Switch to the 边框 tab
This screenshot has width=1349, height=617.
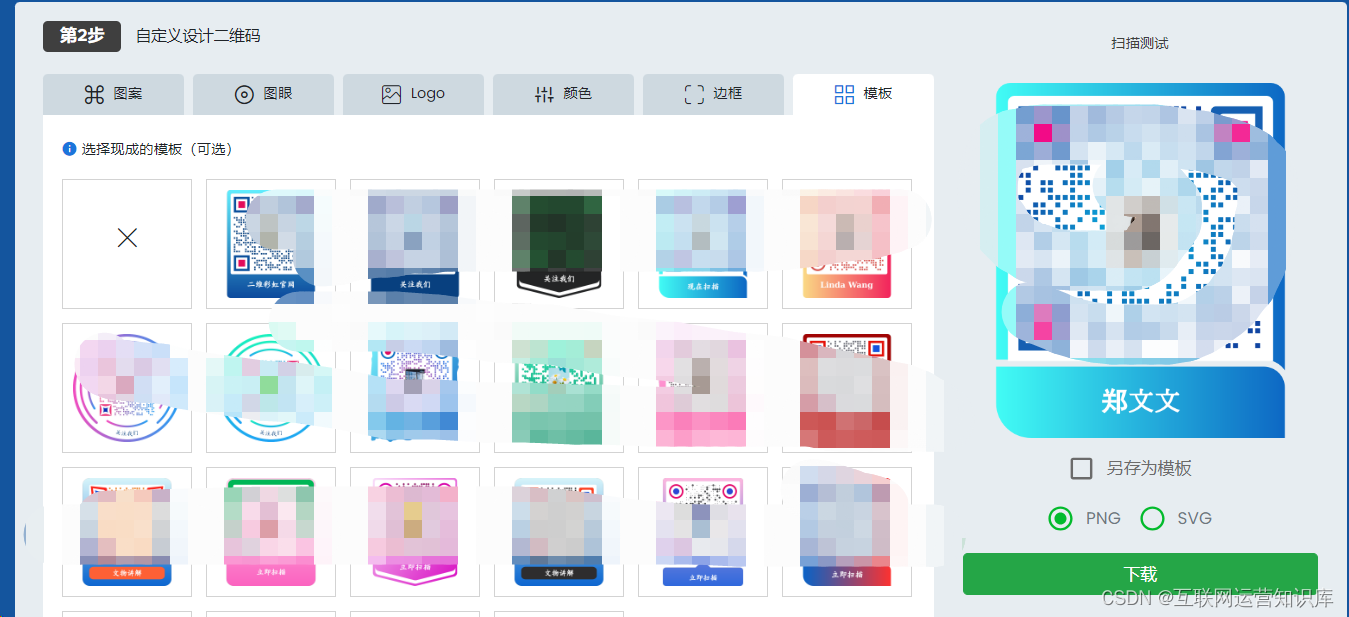(713, 94)
